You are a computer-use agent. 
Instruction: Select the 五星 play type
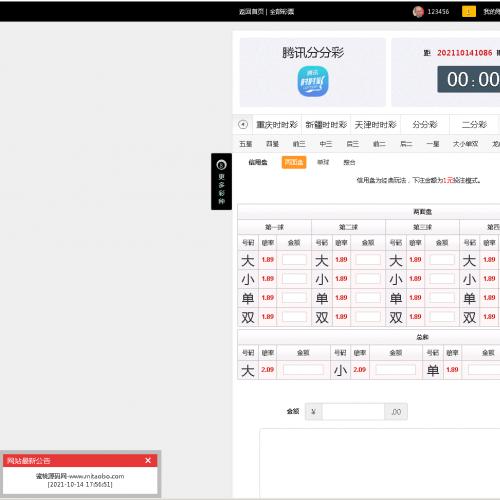(x=246, y=144)
